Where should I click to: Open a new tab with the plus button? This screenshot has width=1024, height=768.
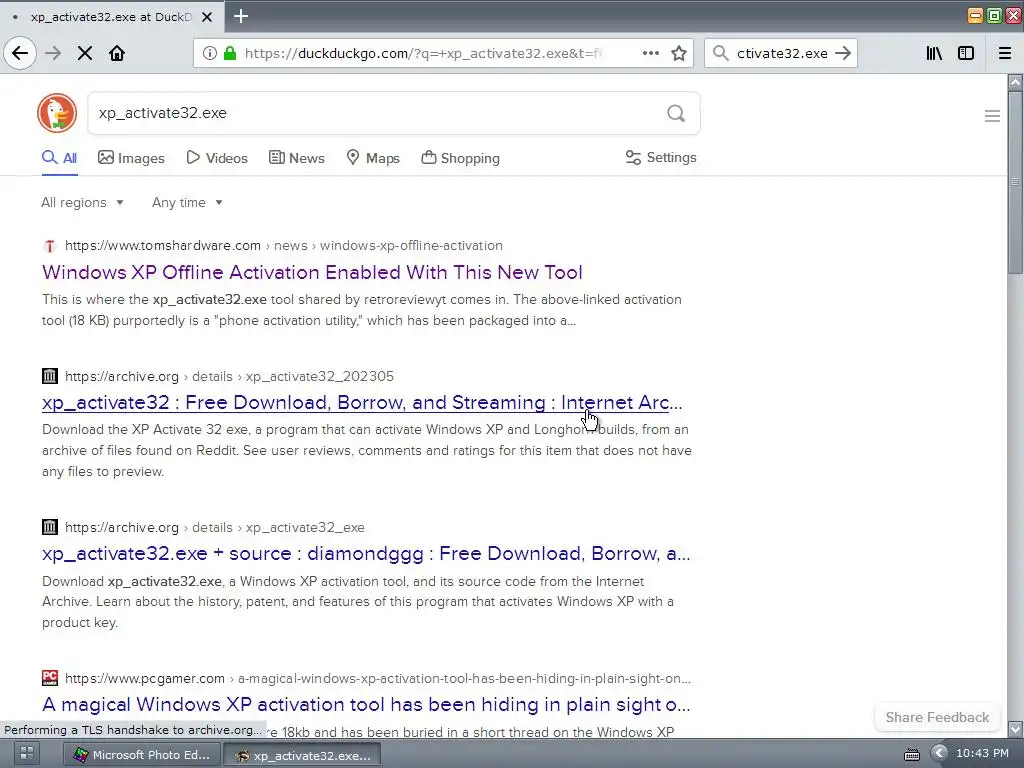pos(241,16)
